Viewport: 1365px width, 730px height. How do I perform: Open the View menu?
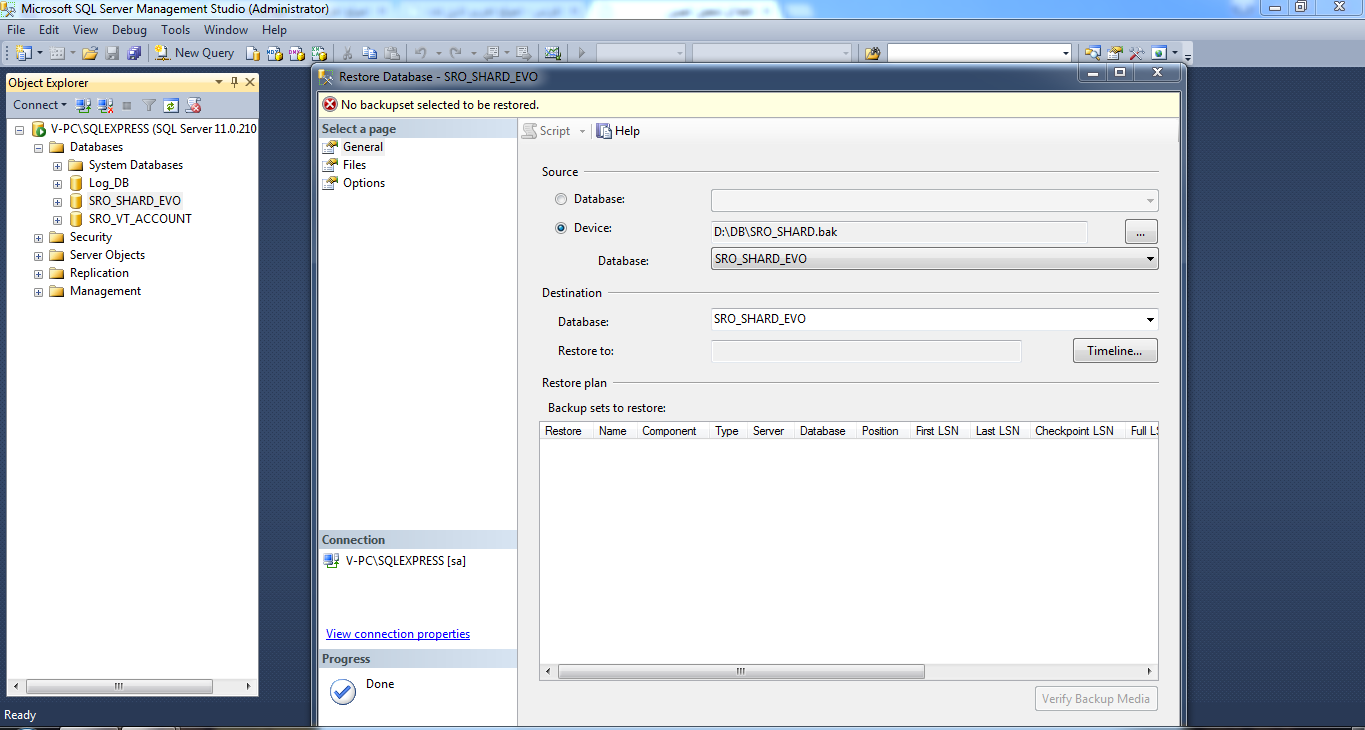tap(85, 30)
